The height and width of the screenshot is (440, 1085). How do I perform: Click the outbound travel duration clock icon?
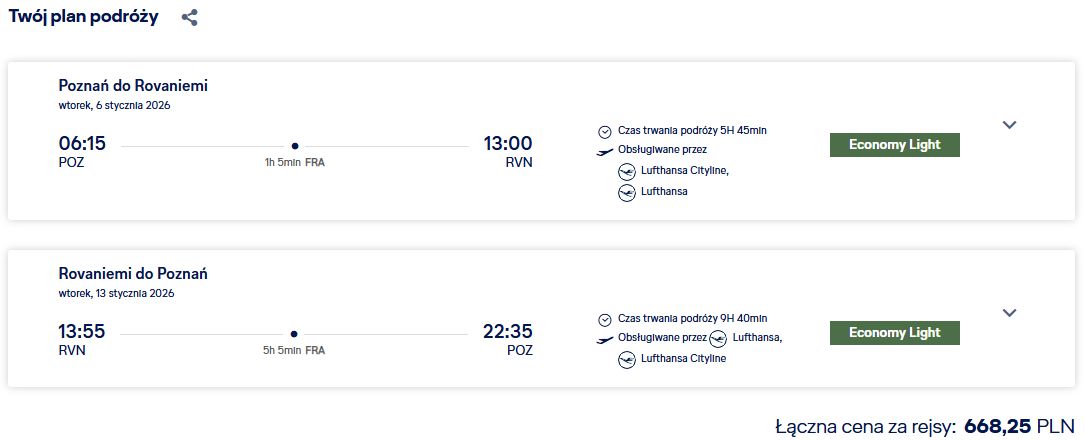coord(605,131)
